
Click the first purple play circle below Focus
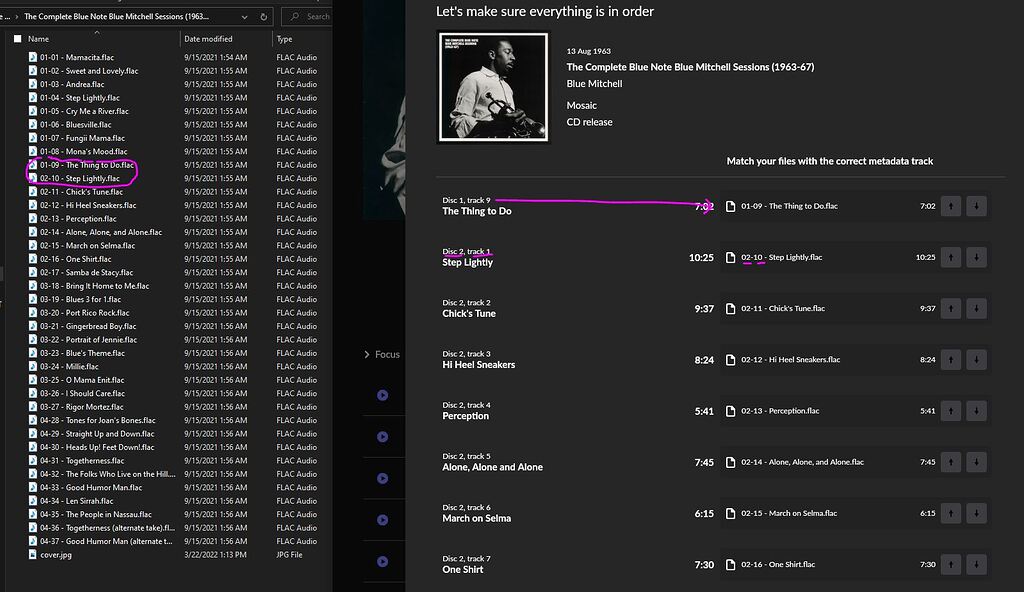(382, 394)
